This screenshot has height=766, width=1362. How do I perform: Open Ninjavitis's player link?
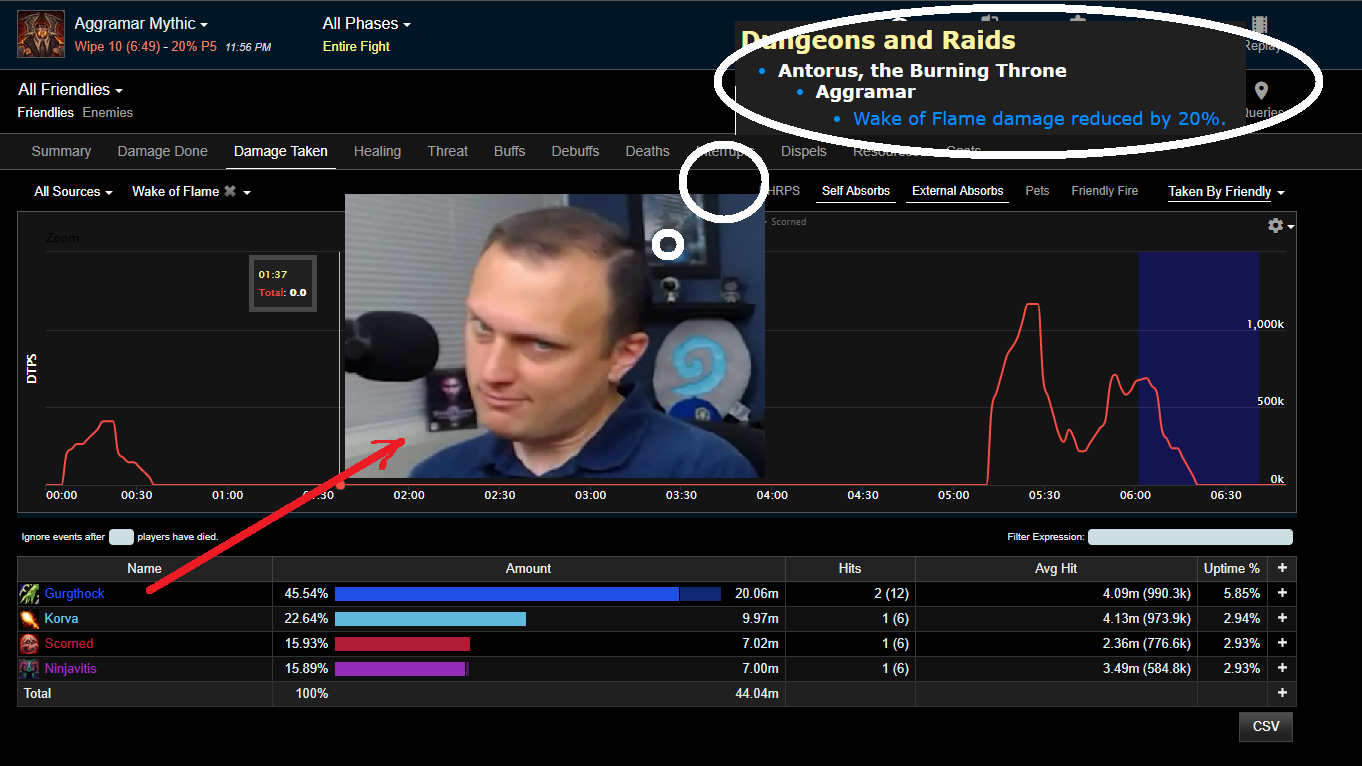point(71,669)
